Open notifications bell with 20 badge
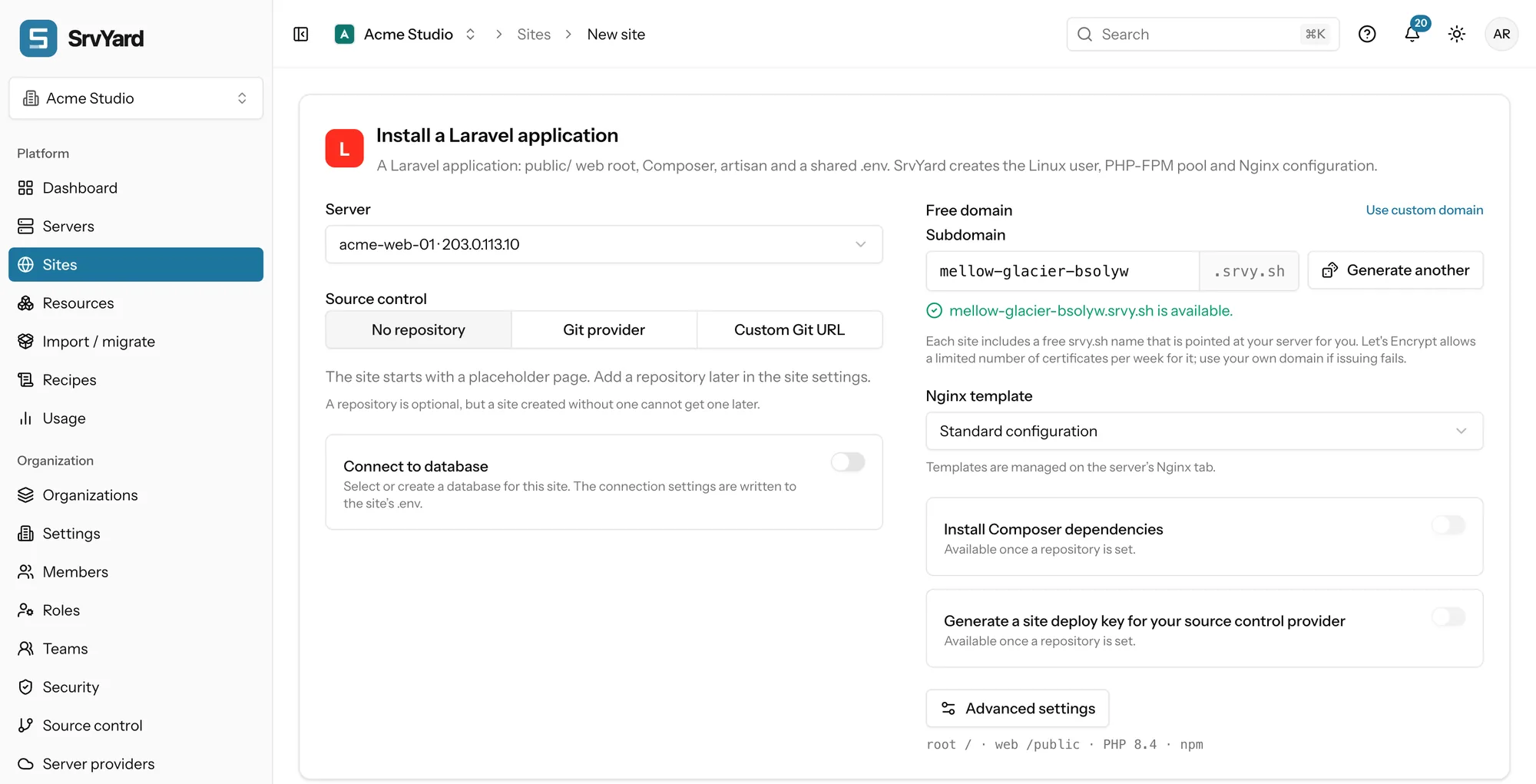The image size is (1536, 784). (1412, 34)
